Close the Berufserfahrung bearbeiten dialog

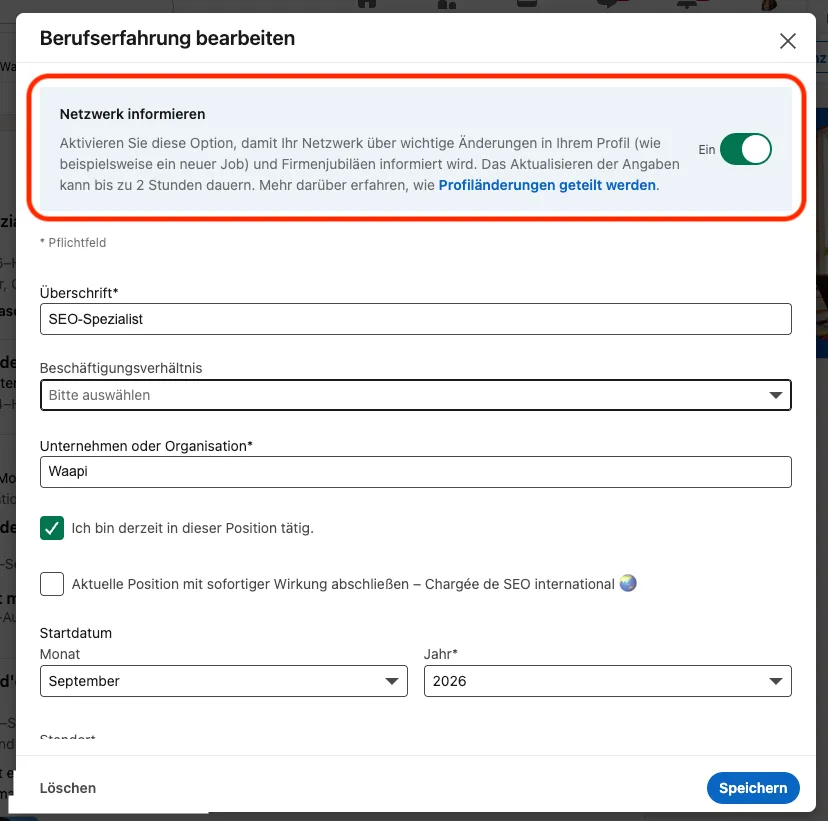click(x=787, y=41)
